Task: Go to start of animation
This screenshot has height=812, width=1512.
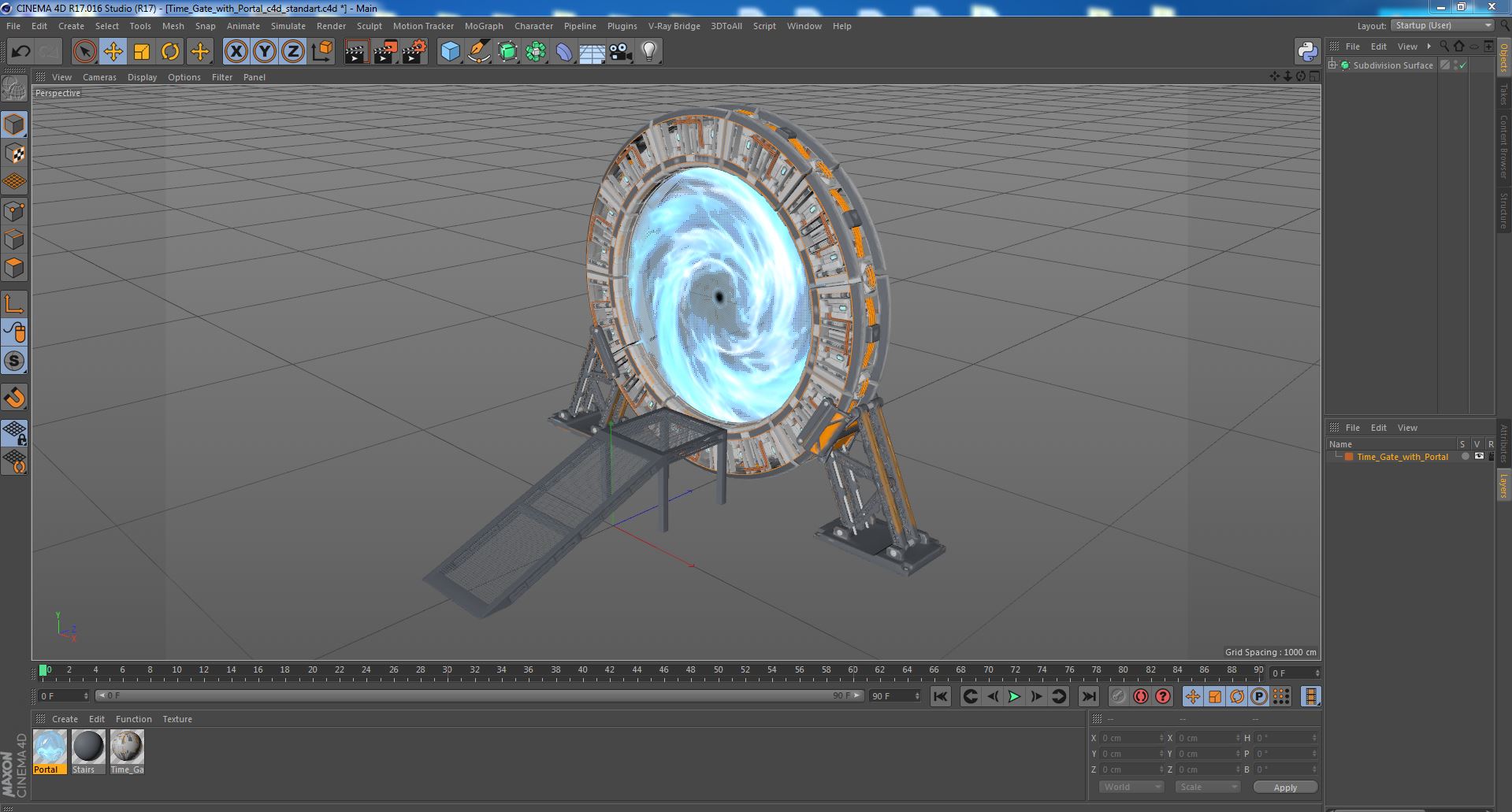Action: pos(940,696)
